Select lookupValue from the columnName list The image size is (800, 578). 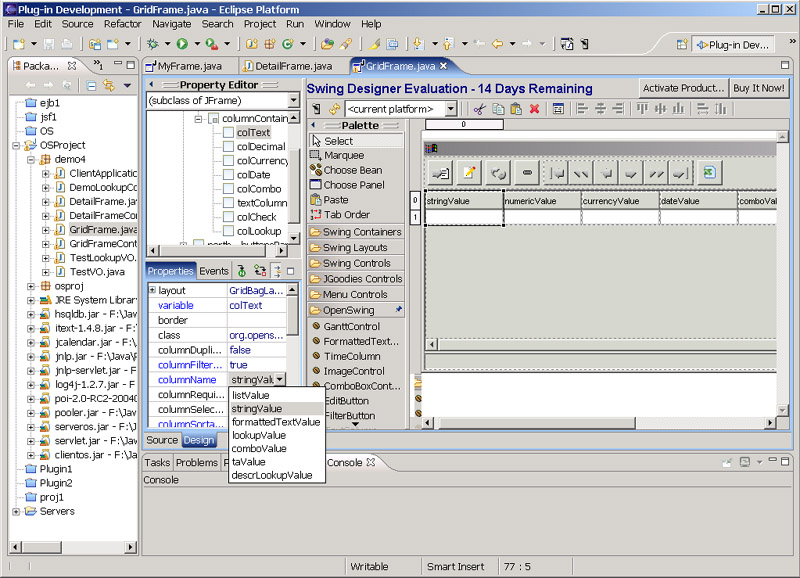(x=258, y=435)
